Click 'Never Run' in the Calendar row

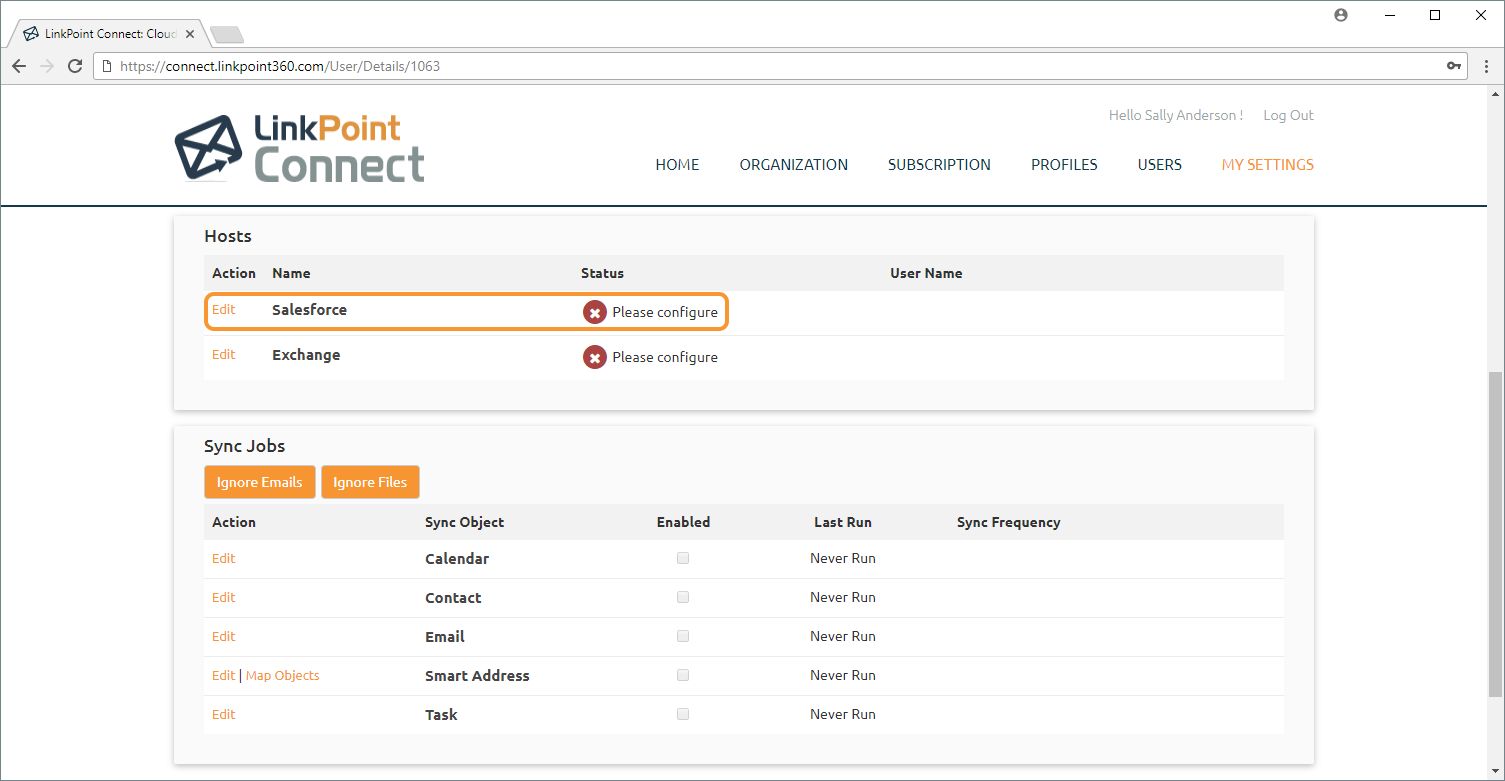tap(843, 558)
